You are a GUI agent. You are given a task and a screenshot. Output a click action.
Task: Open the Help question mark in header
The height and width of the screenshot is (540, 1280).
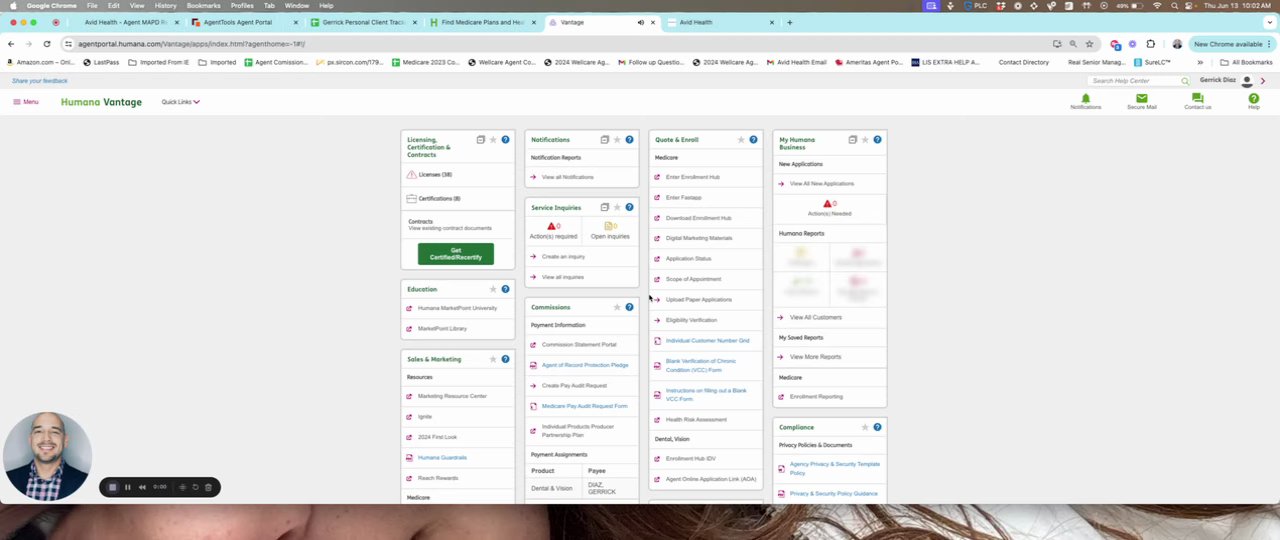tap(1253, 98)
